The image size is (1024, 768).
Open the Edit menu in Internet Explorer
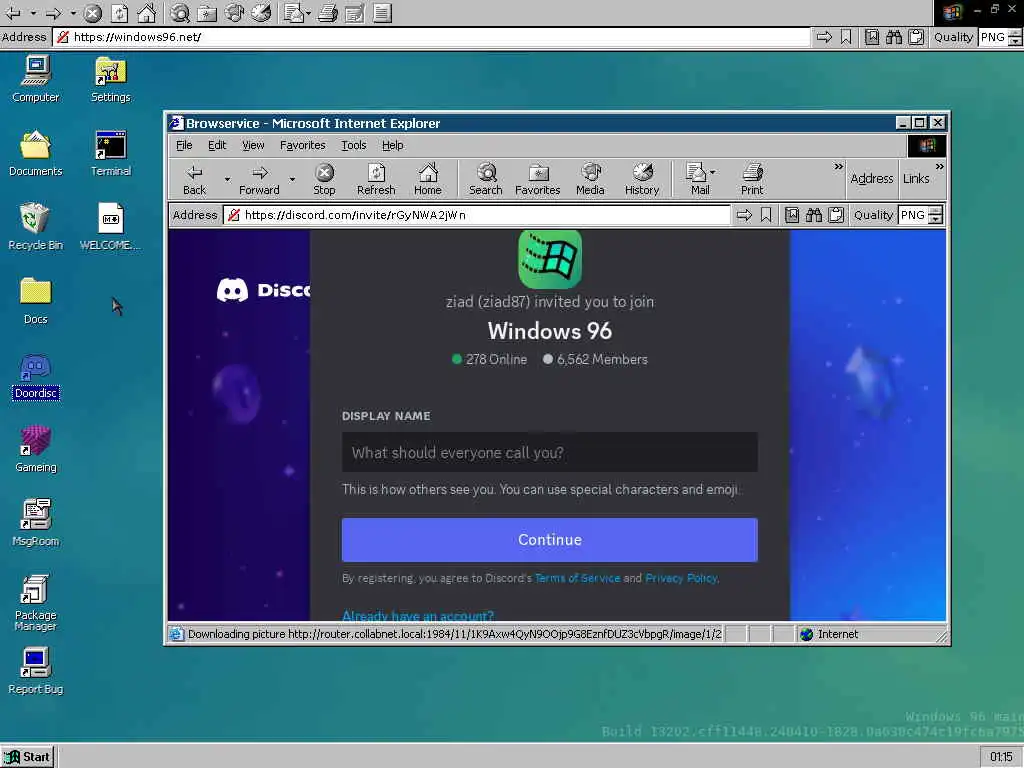pyautogui.click(x=217, y=145)
